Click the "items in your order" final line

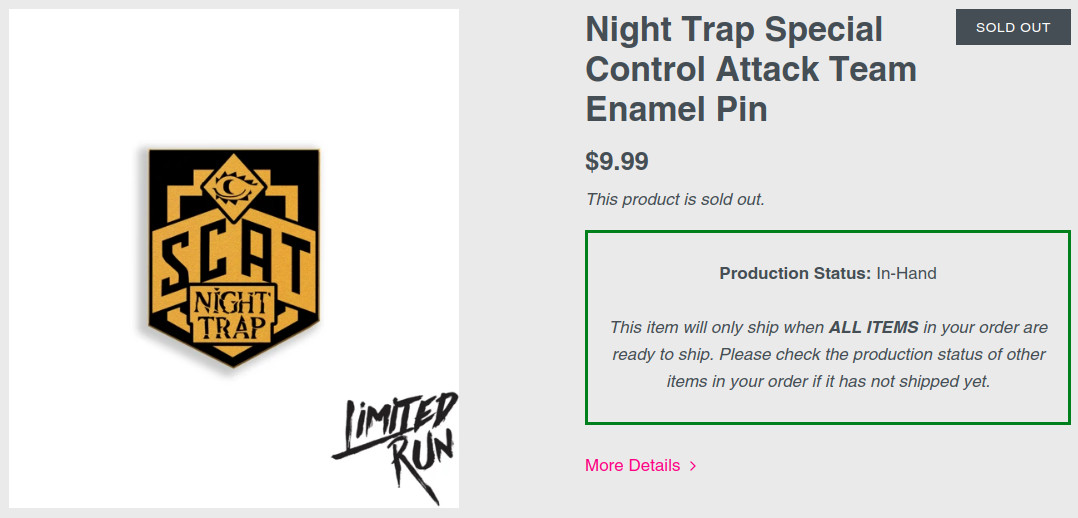click(x=828, y=381)
